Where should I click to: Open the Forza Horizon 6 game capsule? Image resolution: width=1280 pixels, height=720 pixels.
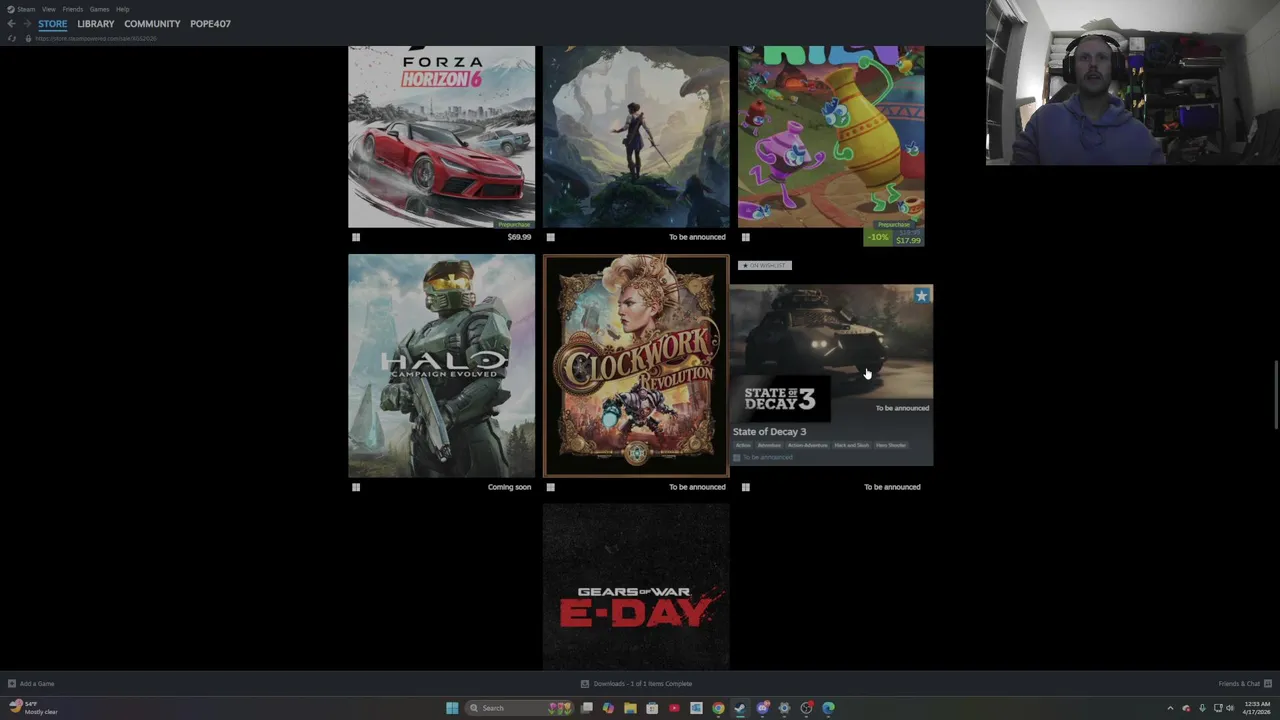tap(441, 137)
